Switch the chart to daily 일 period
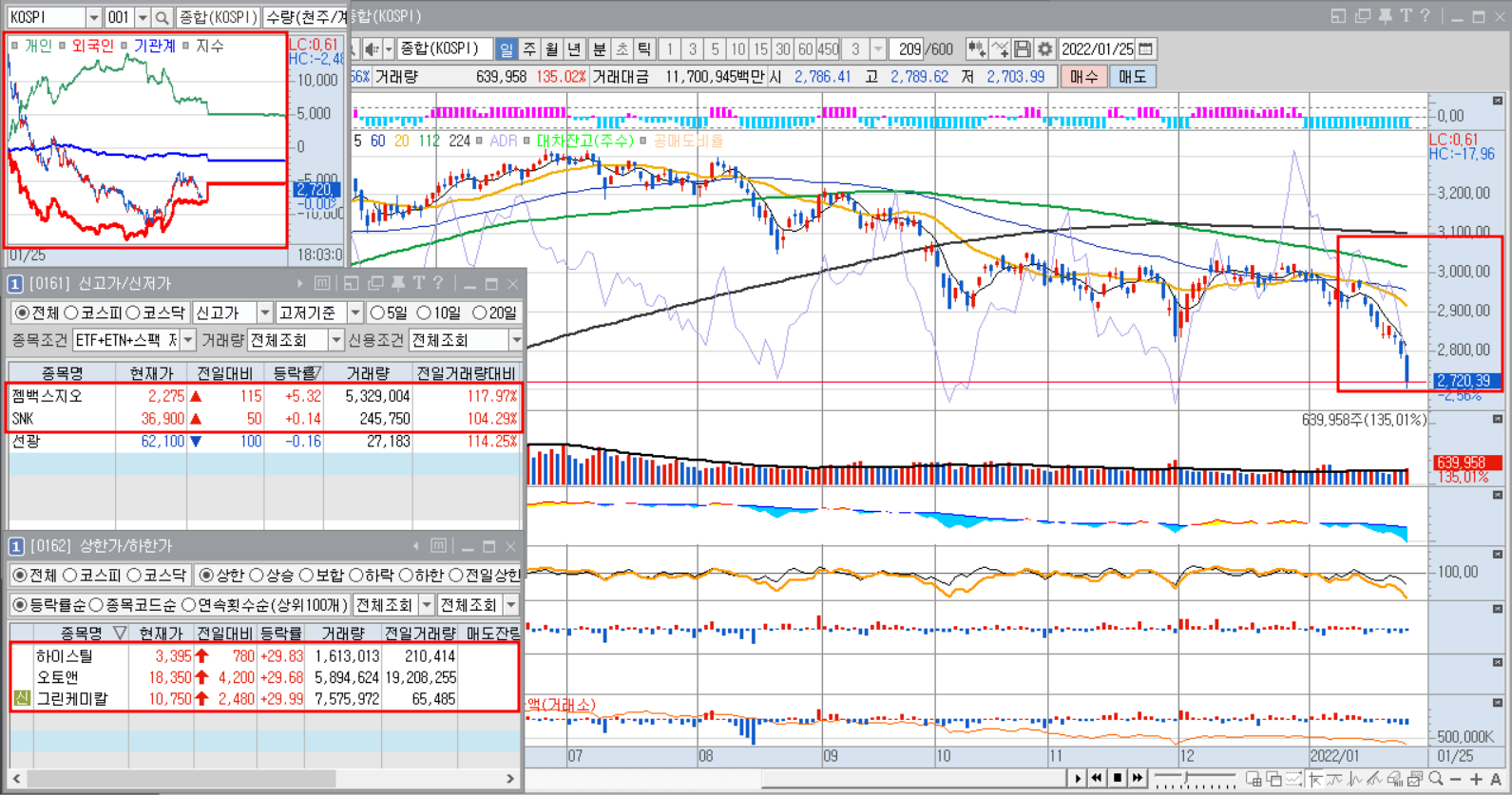Viewport: 1512px width, 795px height. tap(507, 49)
